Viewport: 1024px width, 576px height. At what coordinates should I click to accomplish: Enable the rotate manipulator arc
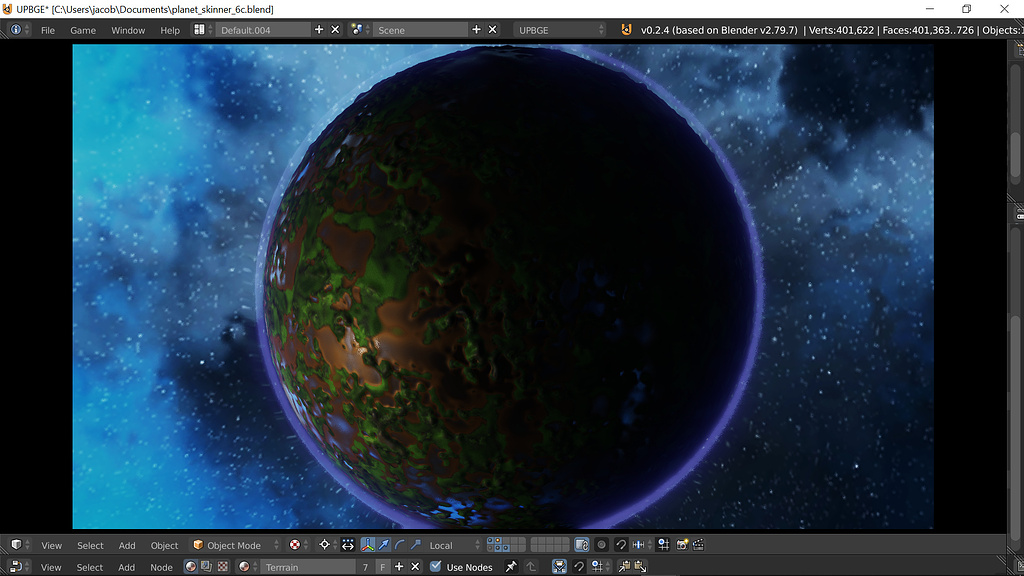click(400, 545)
